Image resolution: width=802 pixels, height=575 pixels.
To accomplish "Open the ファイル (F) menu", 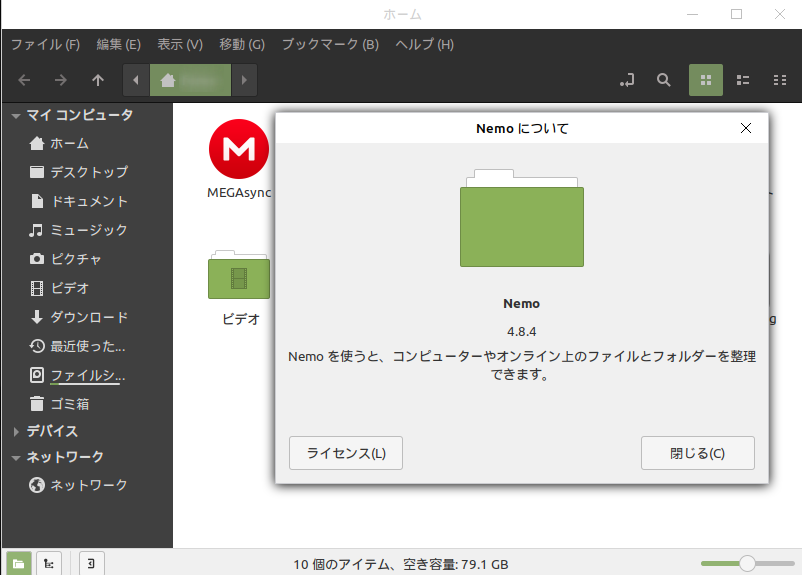I will pos(46,45).
